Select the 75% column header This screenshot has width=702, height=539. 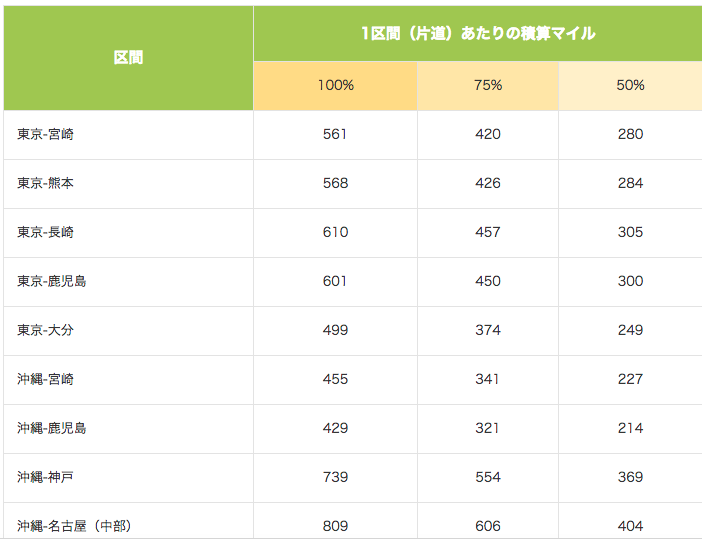(x=488, y=86)
